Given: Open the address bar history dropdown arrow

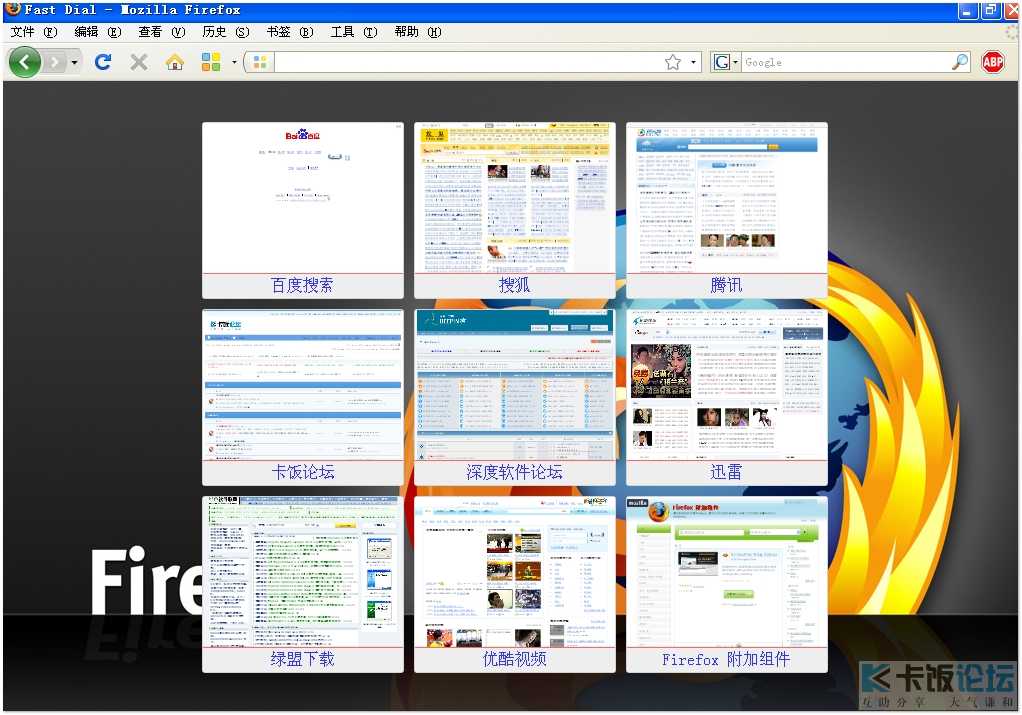Looking at the screenshot, I should 694,63.
